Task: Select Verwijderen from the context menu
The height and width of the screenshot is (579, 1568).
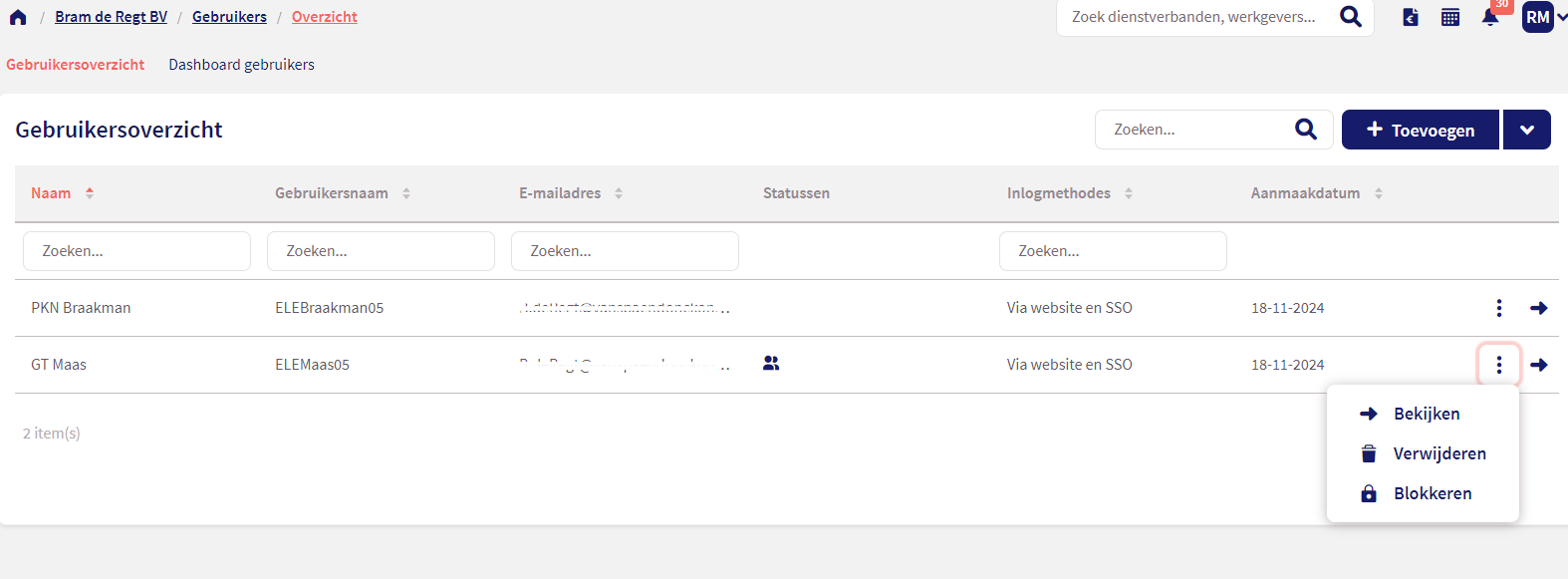Action: point(1438,453)
